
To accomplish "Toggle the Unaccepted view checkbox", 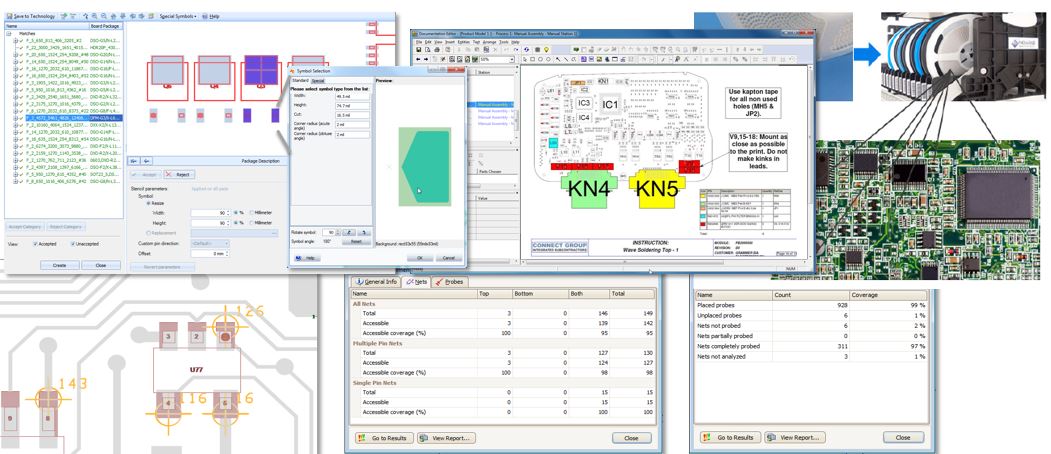I will point(71,243).
